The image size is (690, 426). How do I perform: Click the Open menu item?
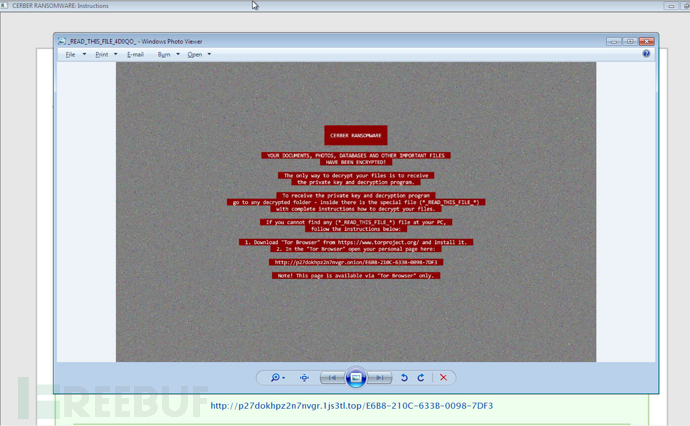tap(195, 55)
